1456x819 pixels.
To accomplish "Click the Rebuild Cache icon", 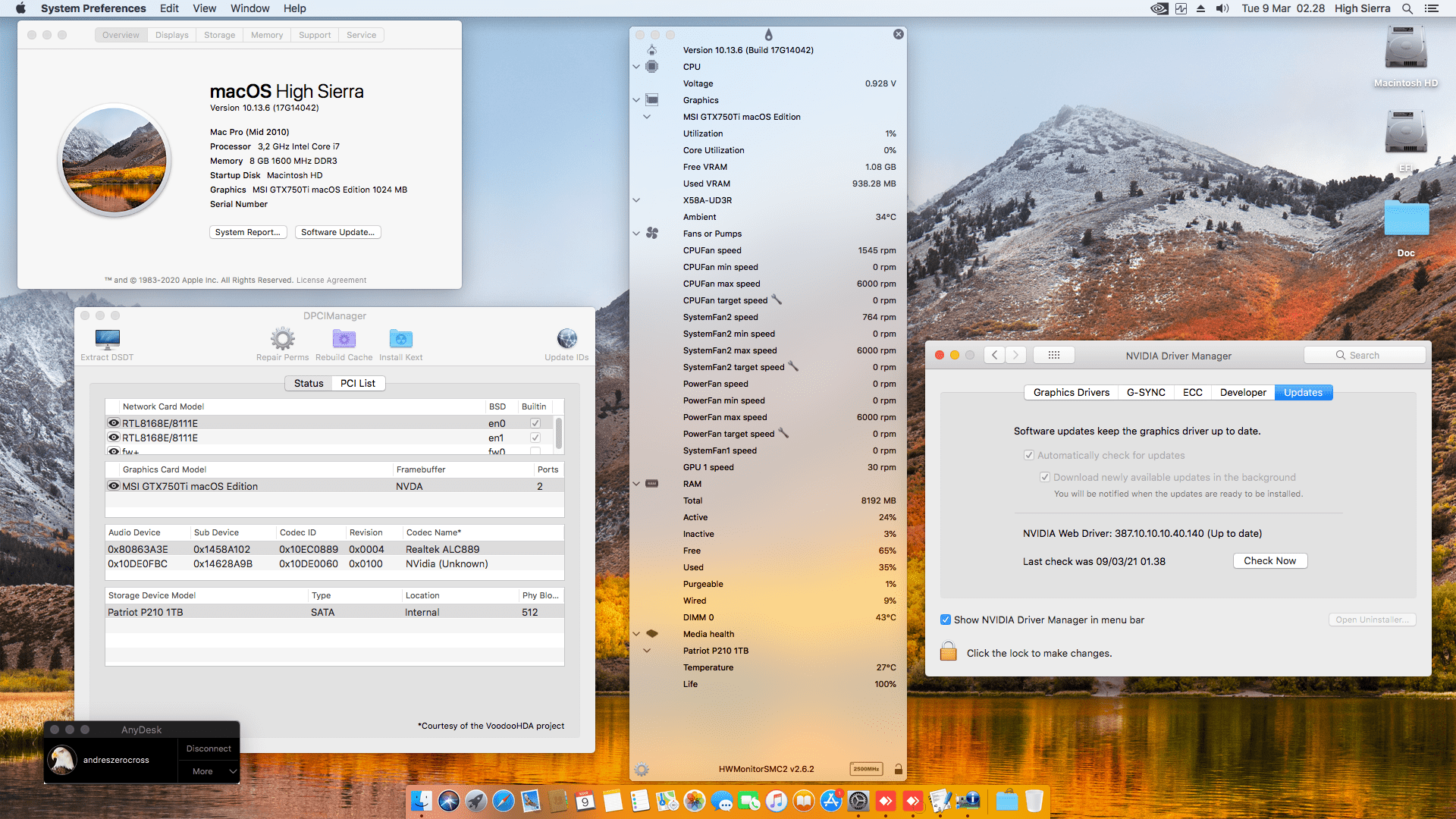I will pyautogui.click(x=344, y=338).
